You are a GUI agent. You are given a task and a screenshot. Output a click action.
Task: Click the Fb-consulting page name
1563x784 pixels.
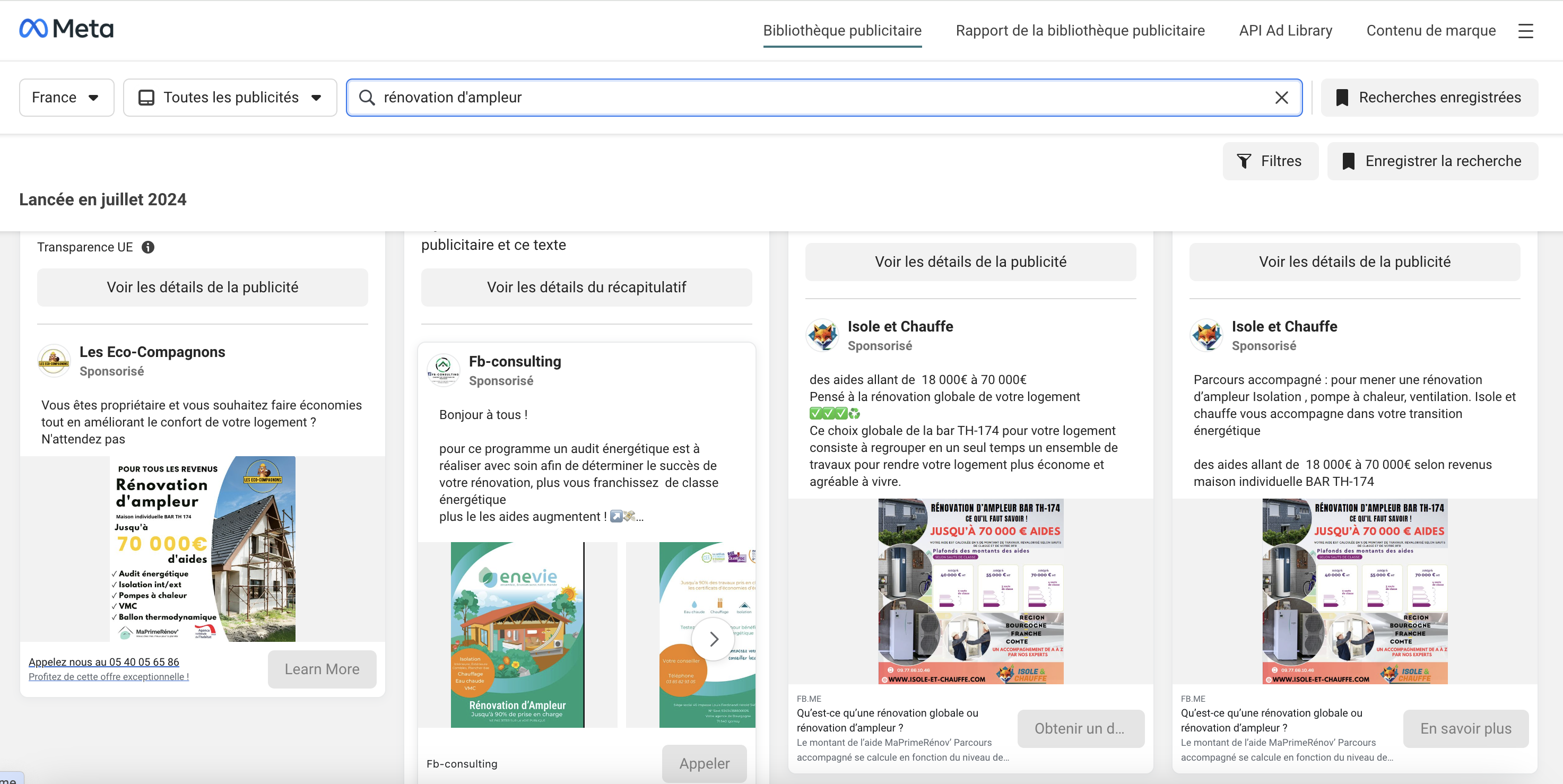[x=515, y=362]
